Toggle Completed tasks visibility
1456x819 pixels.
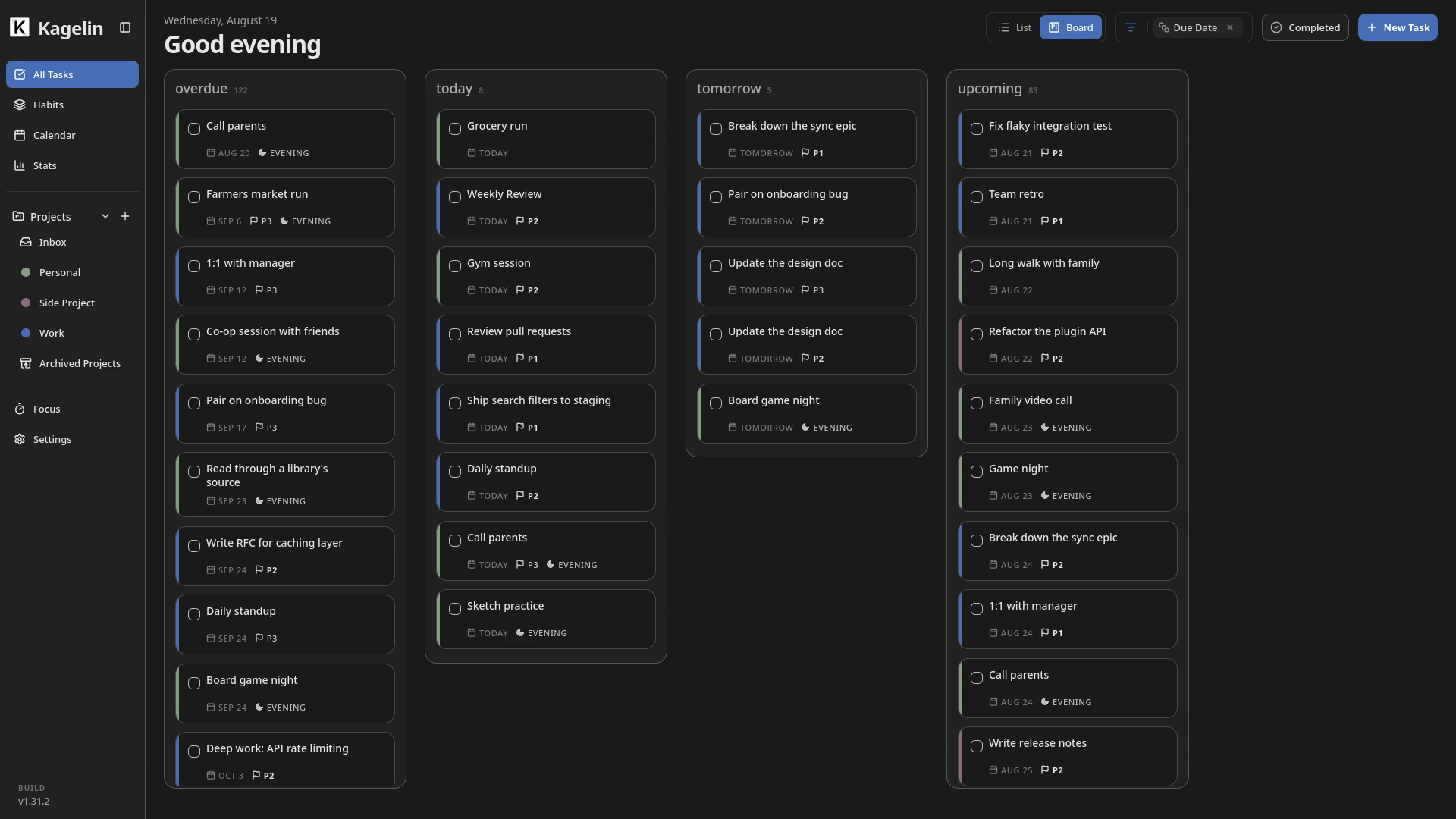pos(1305,28)
